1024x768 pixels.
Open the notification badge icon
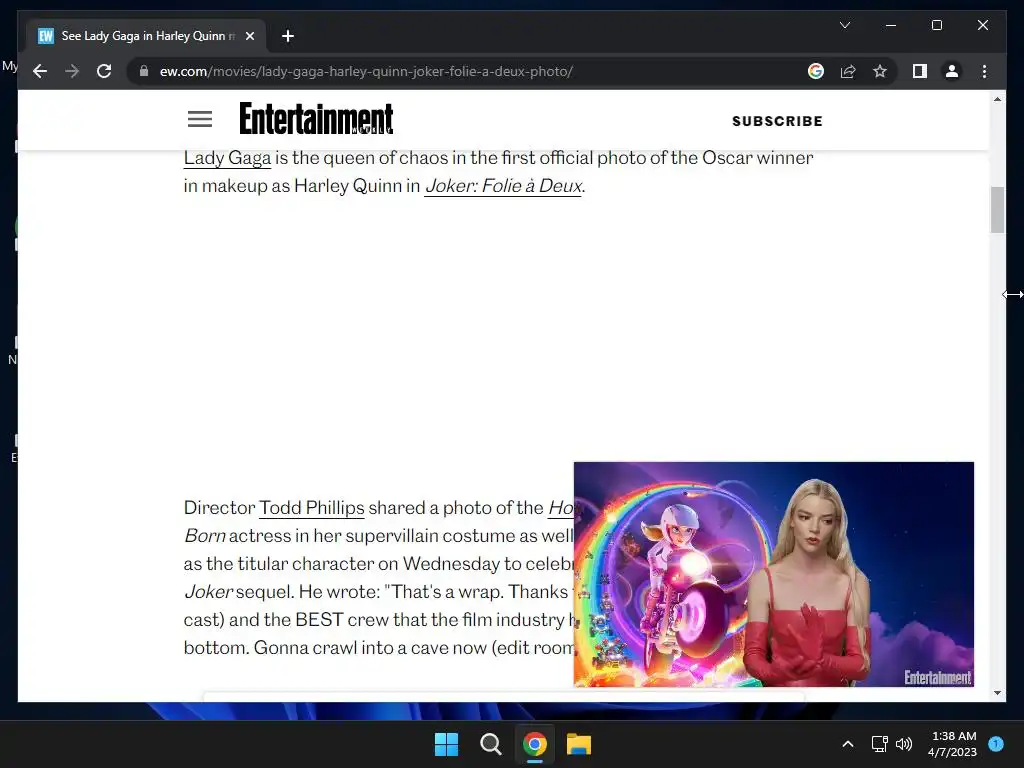(996, 744)
